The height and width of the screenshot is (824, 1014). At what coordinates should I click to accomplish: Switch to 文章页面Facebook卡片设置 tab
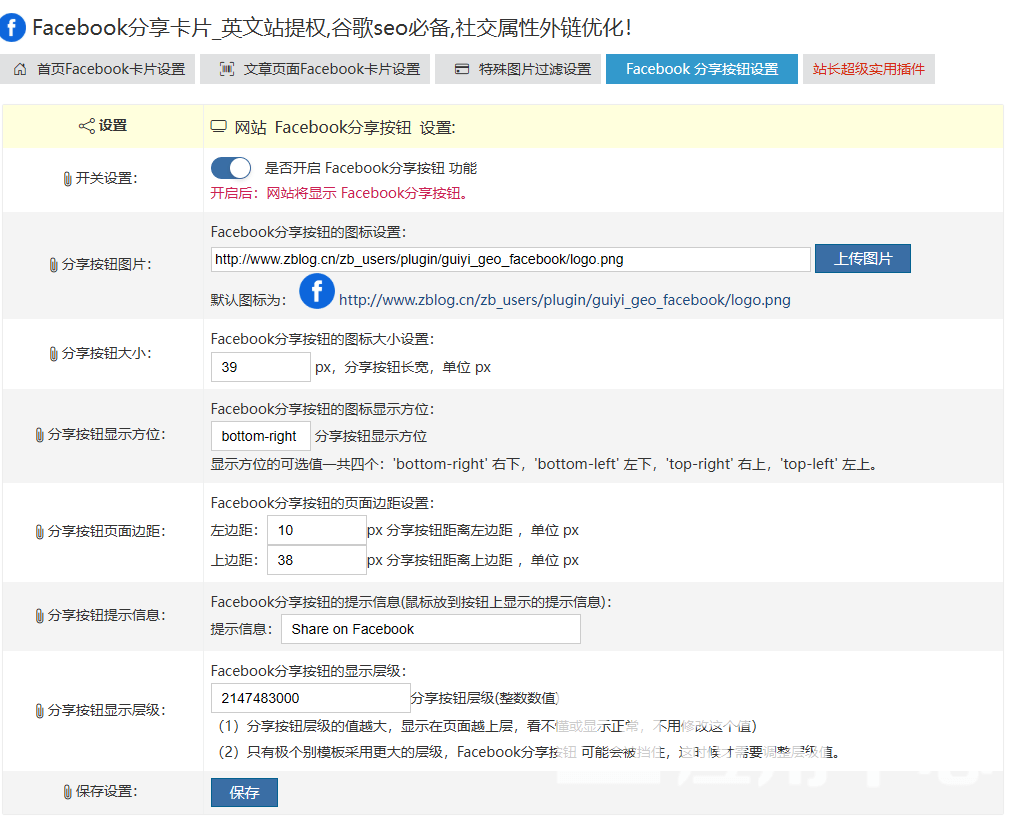click(316, 69)
